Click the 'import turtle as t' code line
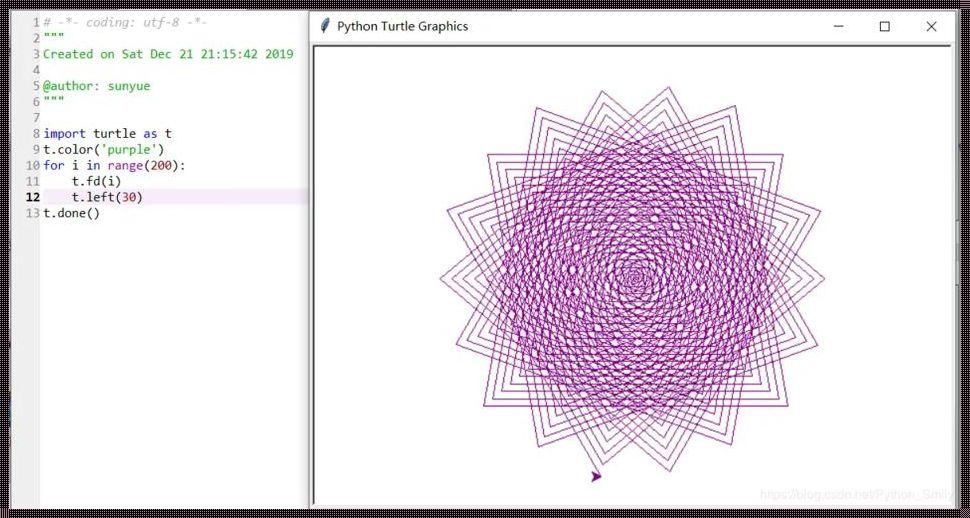This screenshot has height=518, width=970. [108, 133]
